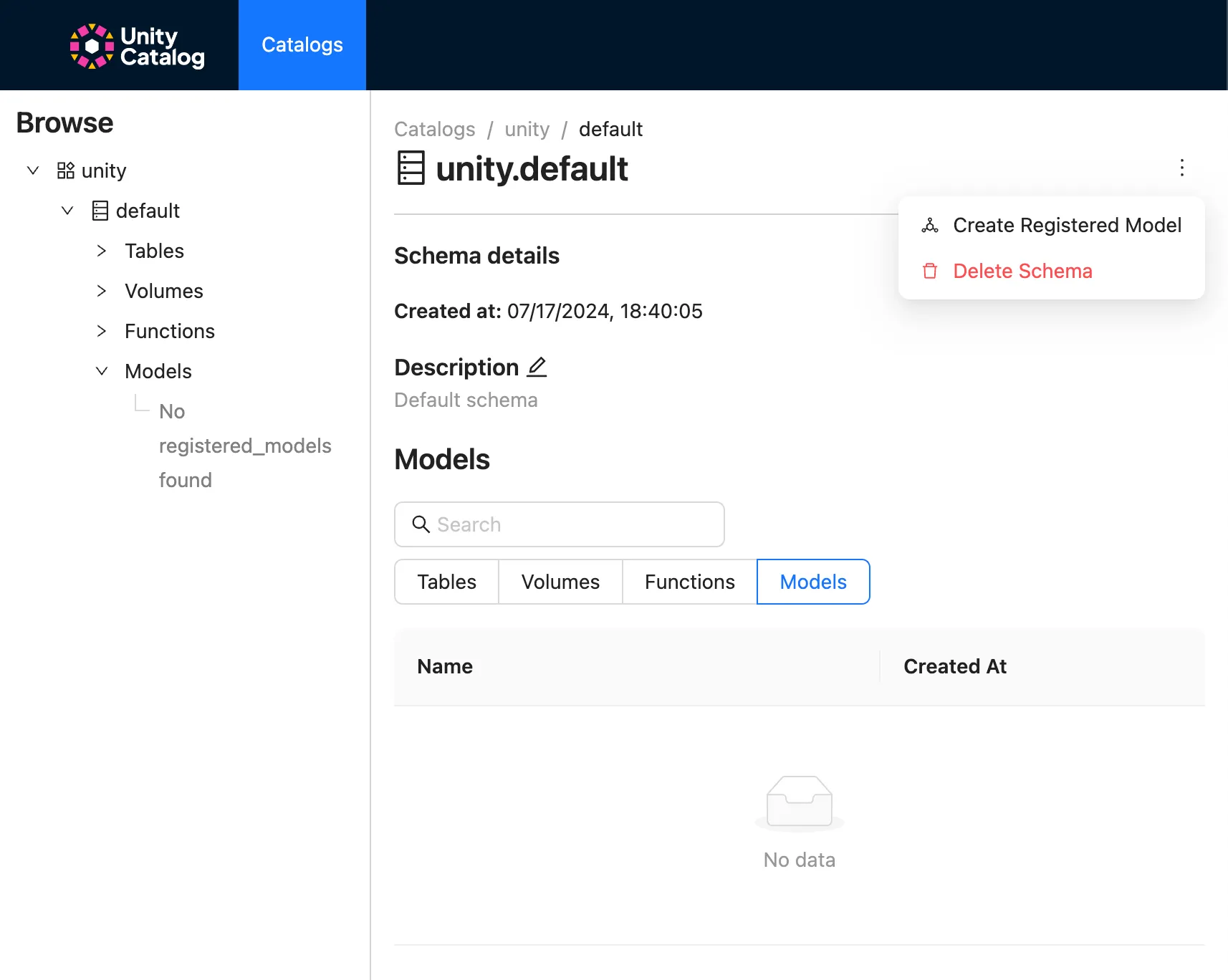Expand the Functions tree node

pyautogui.click(x=102, y=331)
